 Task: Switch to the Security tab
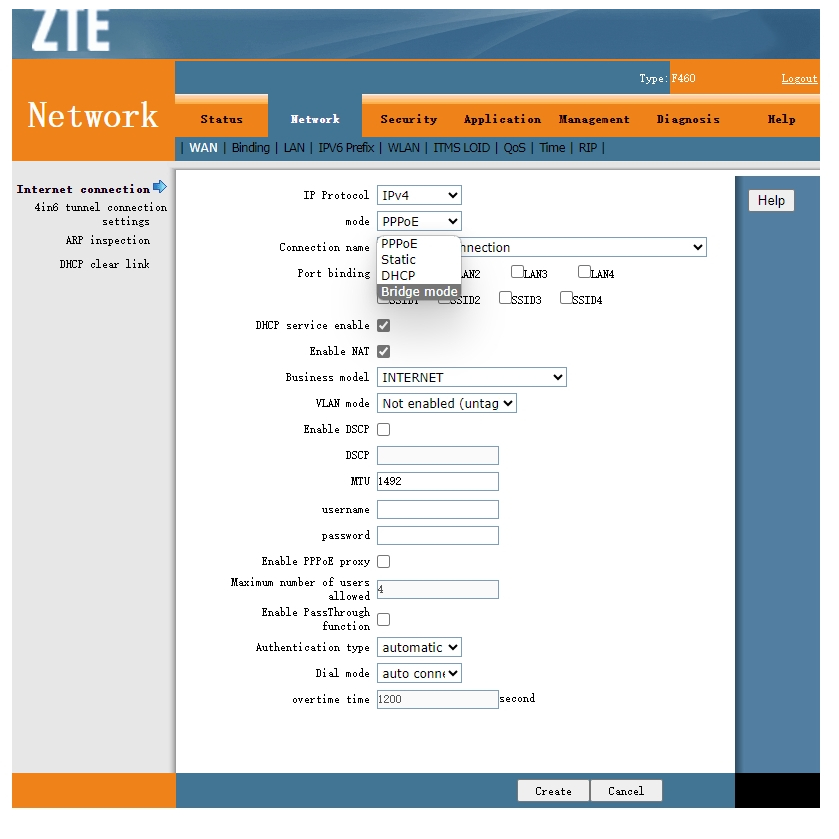pyautogui.click(x=408, y=119)
